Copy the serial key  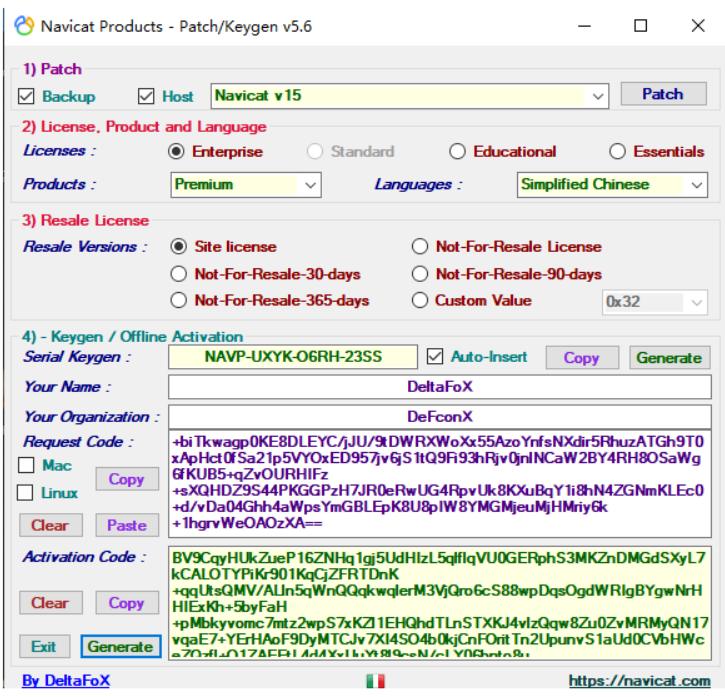tap(582, 358)
